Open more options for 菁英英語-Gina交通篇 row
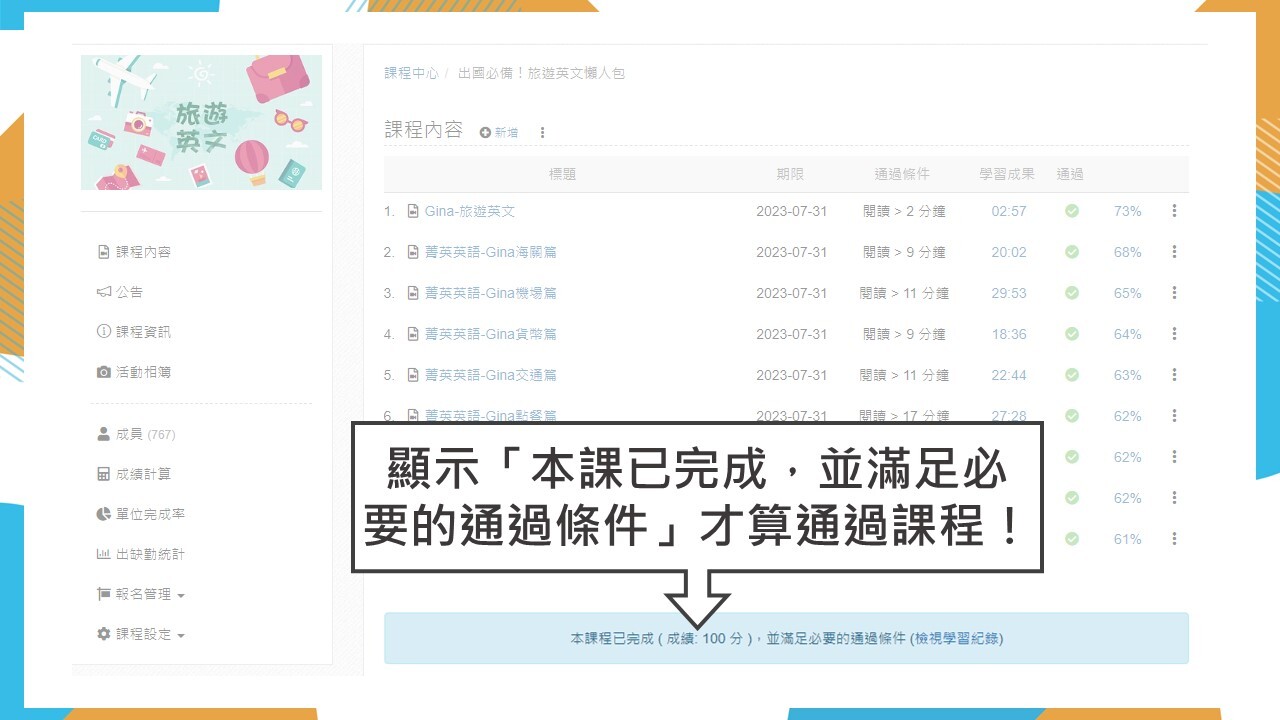Viewport: 1280px width, 720px height. 1174,375
